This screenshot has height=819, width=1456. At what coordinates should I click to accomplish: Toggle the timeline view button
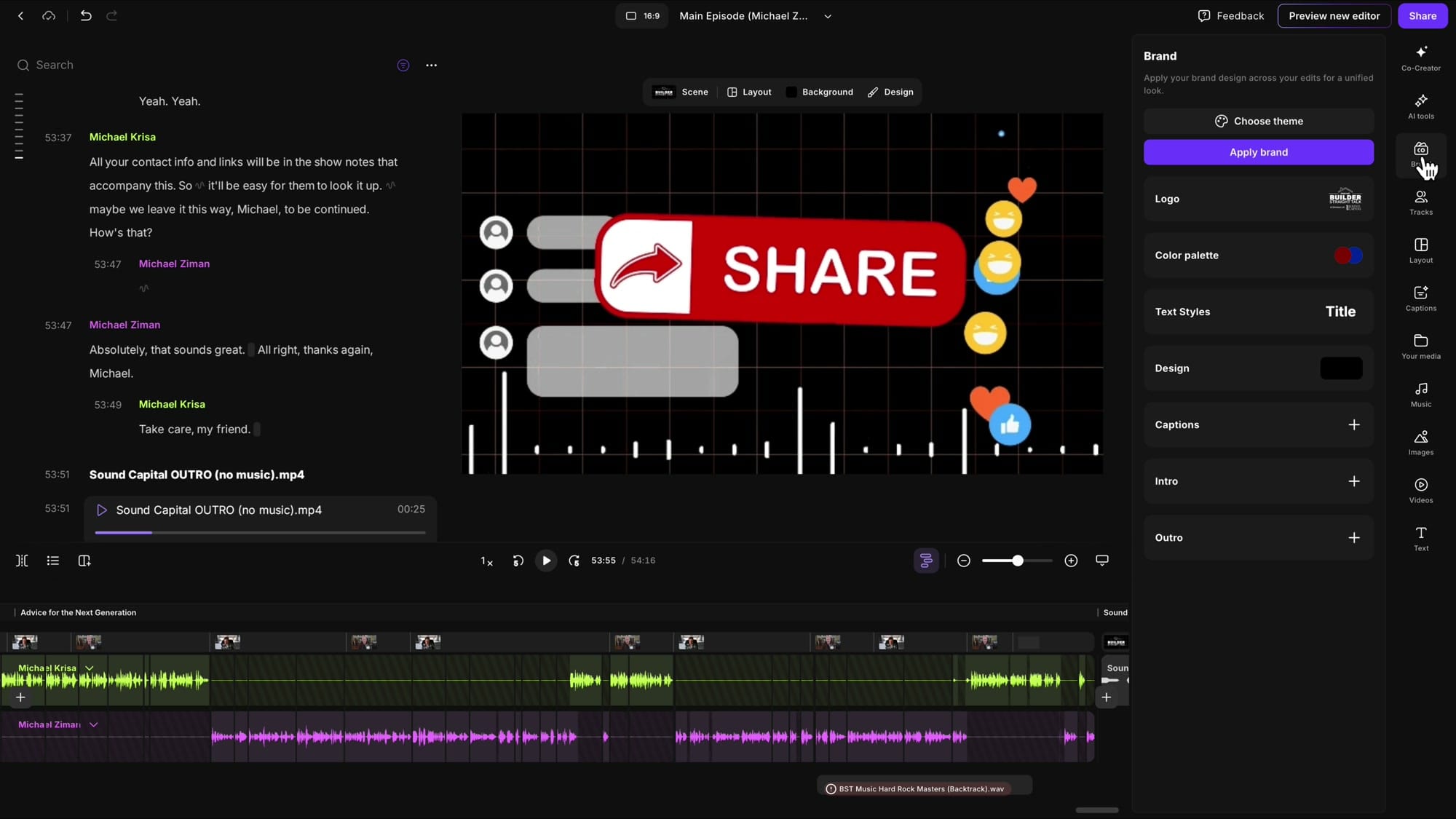coord(926,561)
